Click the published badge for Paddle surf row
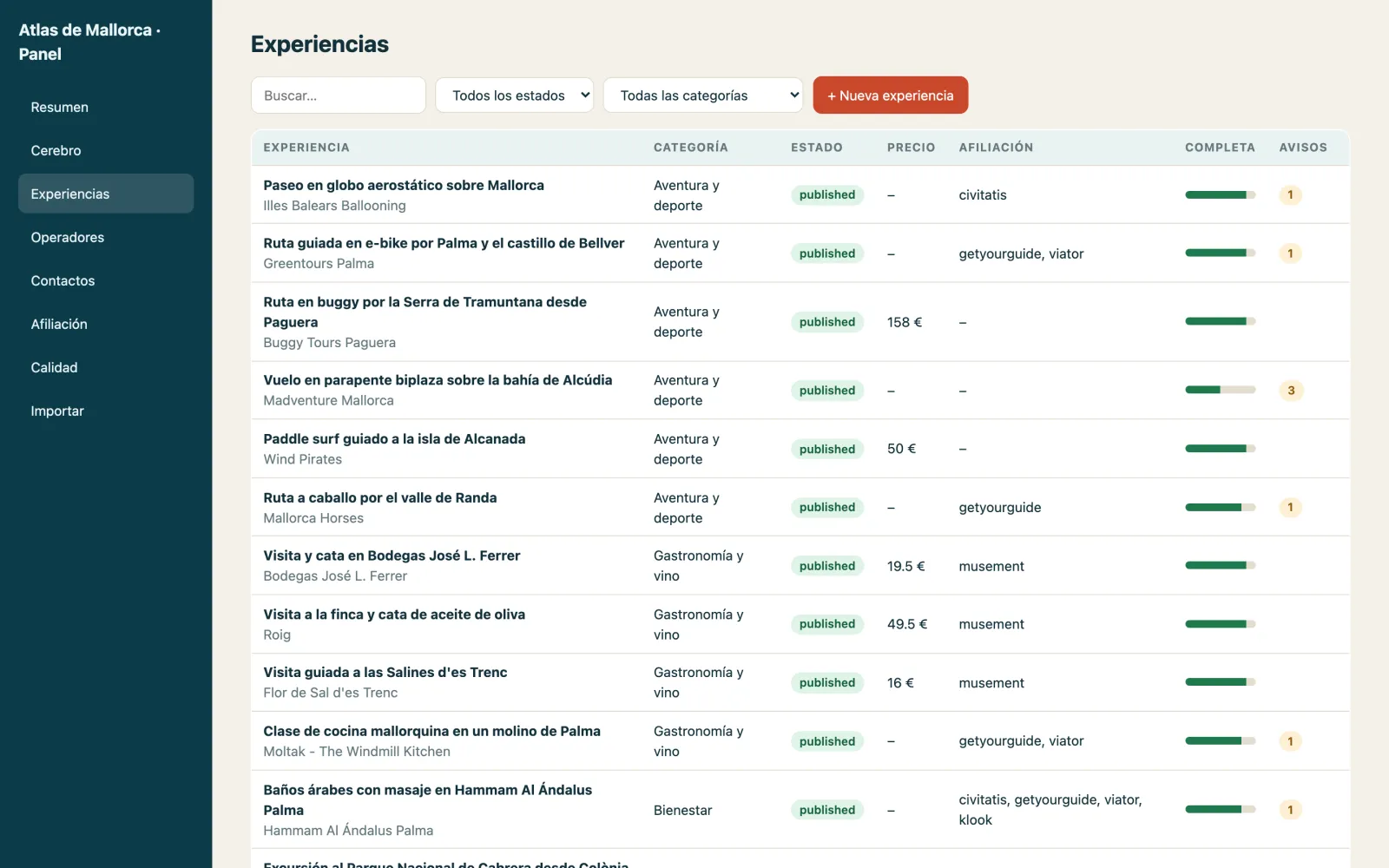Viewport: 1389px width, 868px height. tap(827, 449)
